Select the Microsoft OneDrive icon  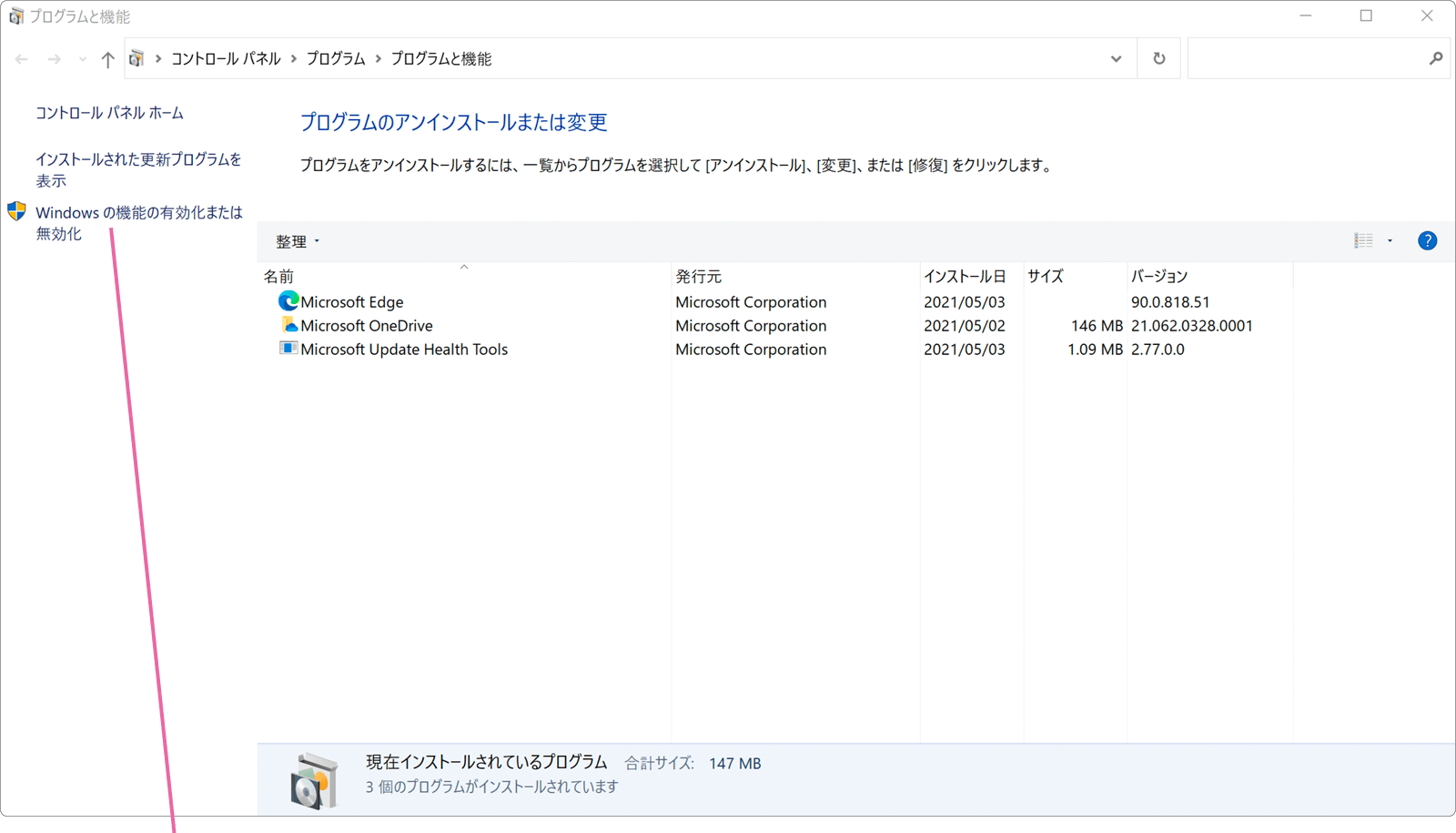288,325
